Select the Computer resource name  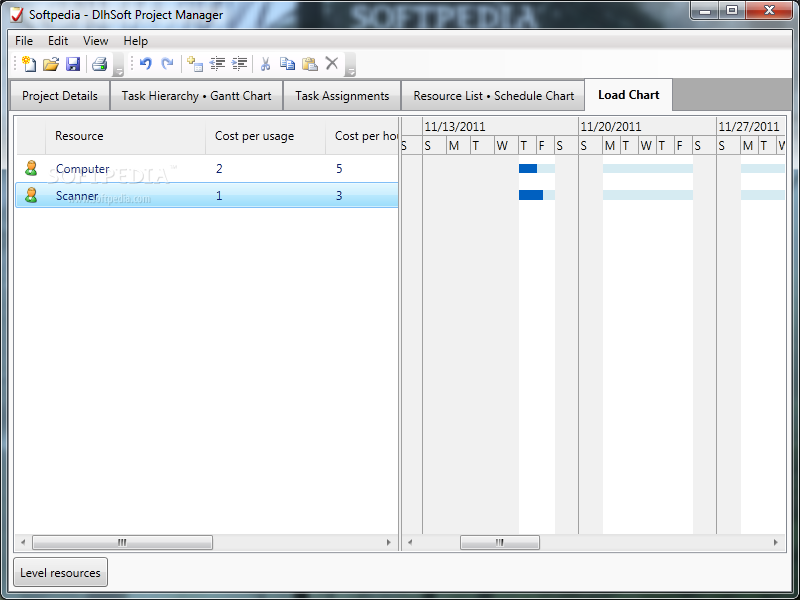point(82,168)
